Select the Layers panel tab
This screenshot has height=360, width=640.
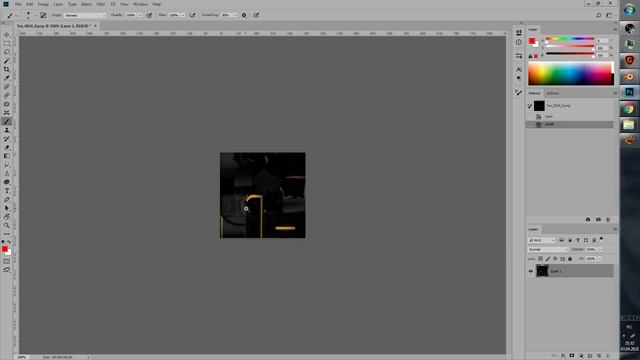(533, 229)
